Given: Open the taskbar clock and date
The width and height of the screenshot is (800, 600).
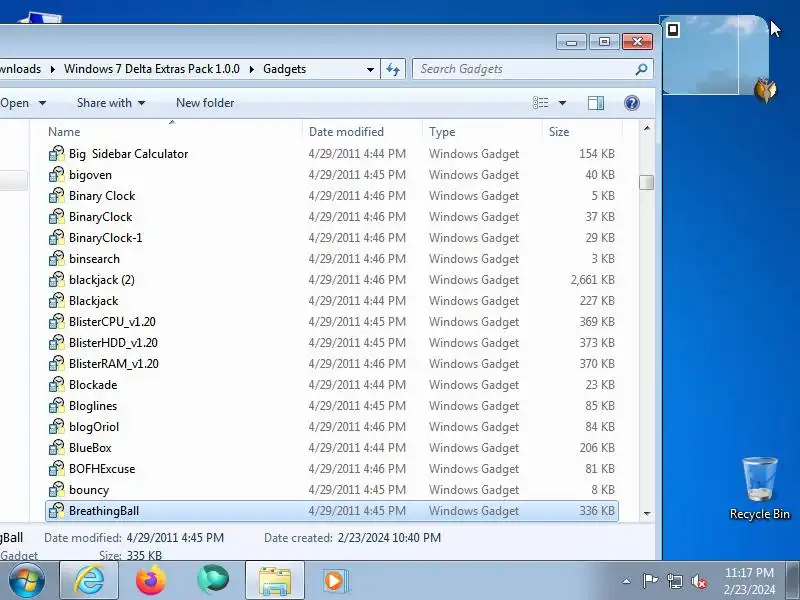Looking at the screenshot, I should [x=749, y=581].
